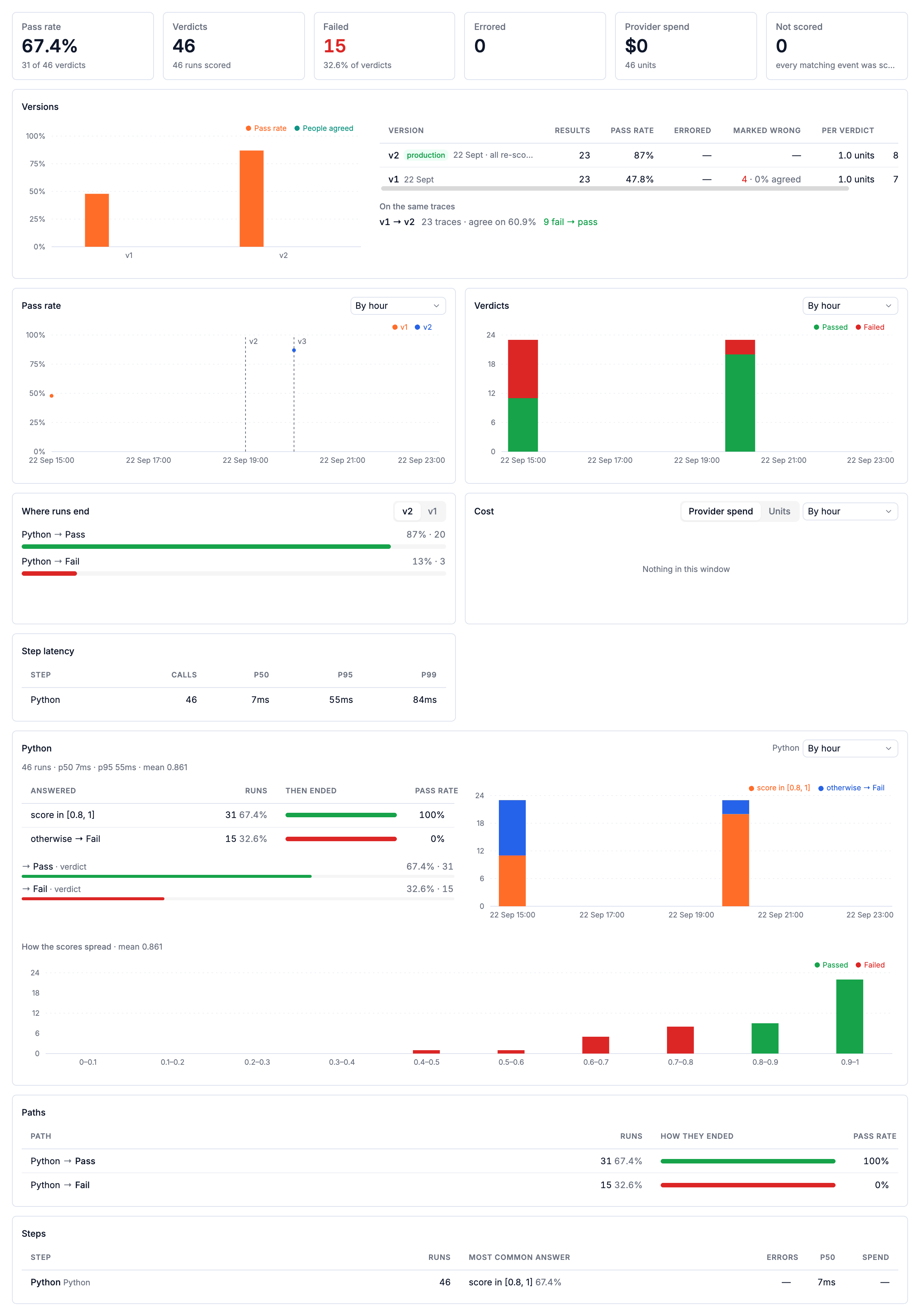
Task: Click the 0.9–1 score histogram bar
Action: (x=849, y=1016)
